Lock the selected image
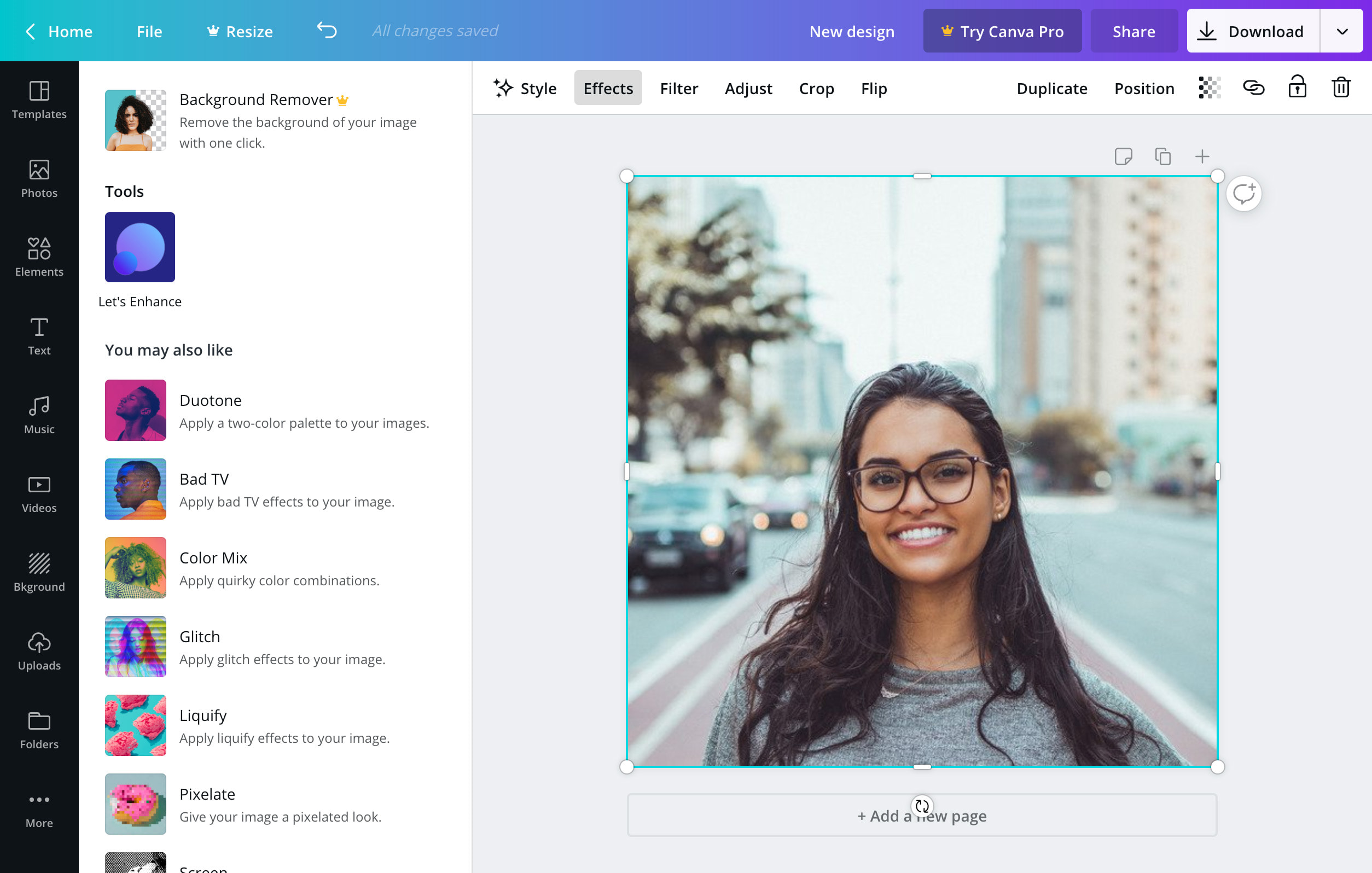The width and height of the screenshot is (1372, 873). [x=1297, y=87]
